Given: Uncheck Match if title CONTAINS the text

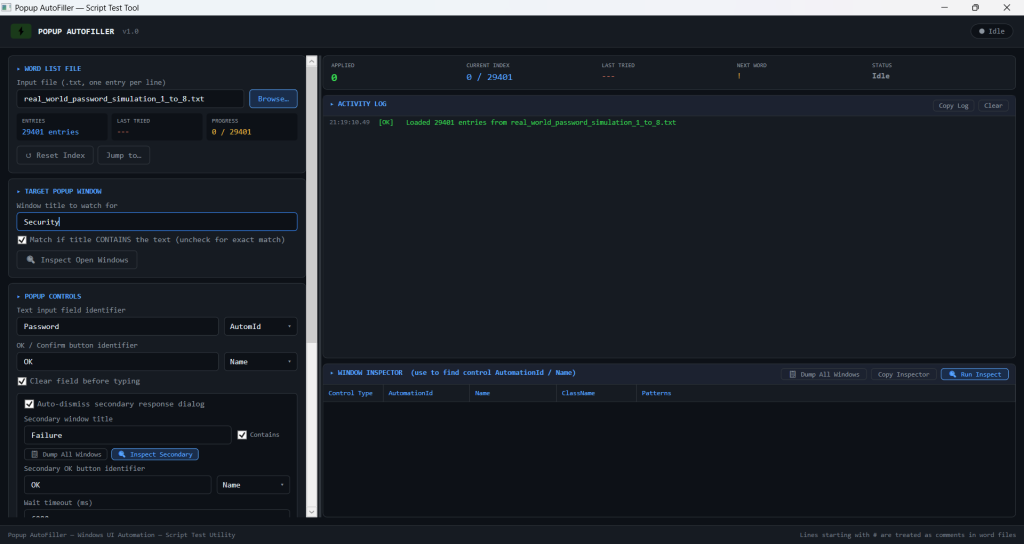Looking at the screenshot, I should click(22, 240).
